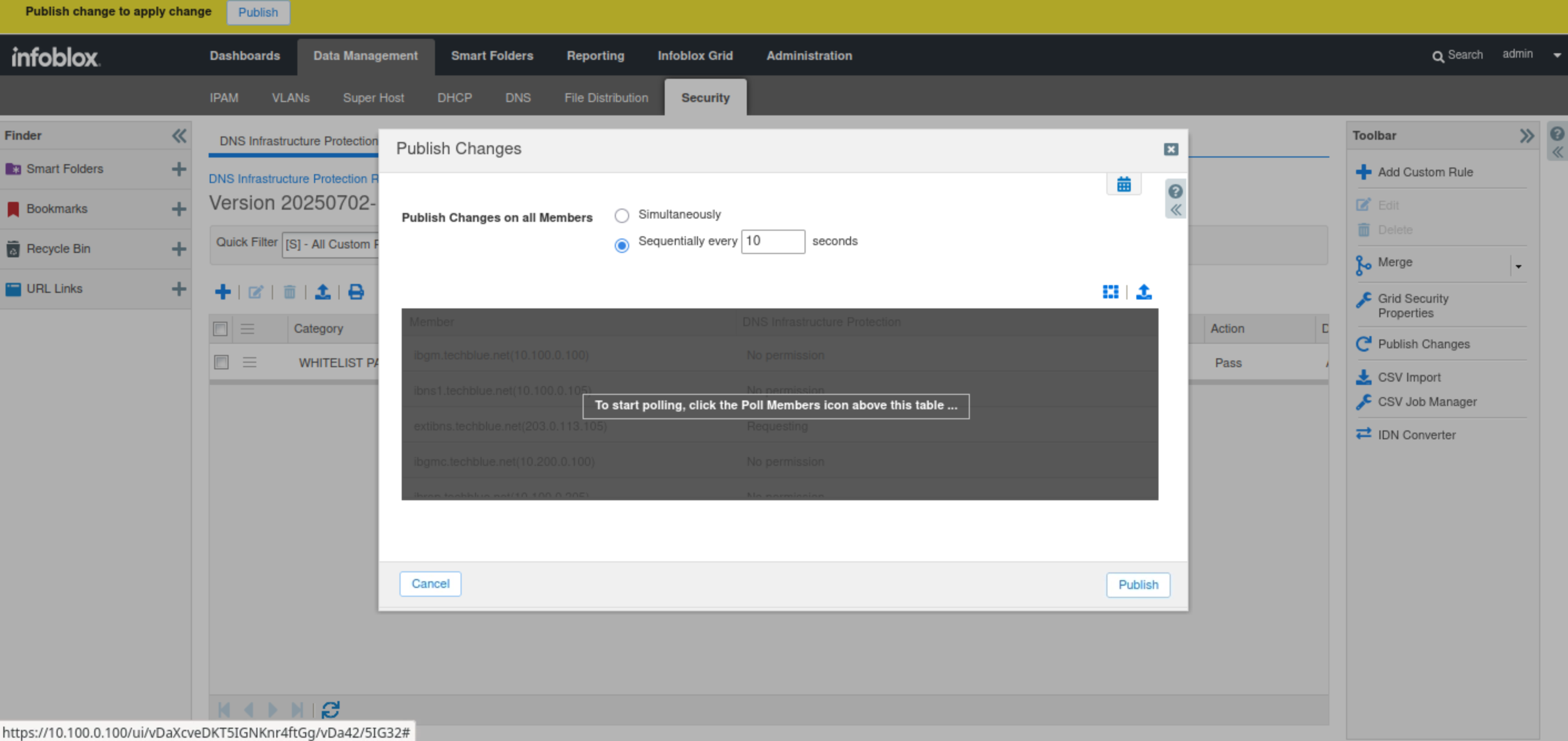This screenshot has height=741, width=1568.
Task: Click the Publish button in dialog footer
Action: point(1137,585)
